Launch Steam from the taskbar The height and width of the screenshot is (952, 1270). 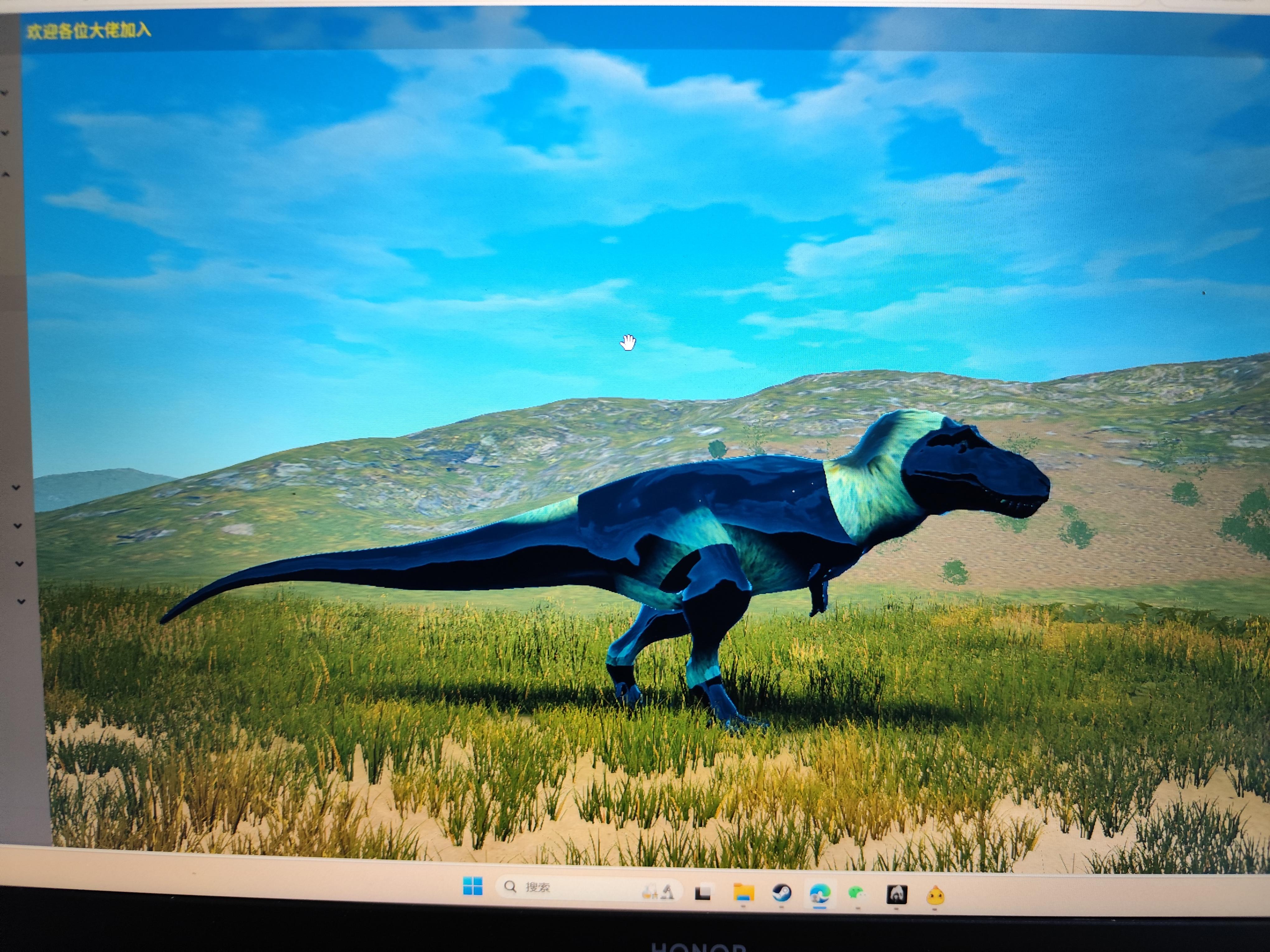tap(781, 893)
